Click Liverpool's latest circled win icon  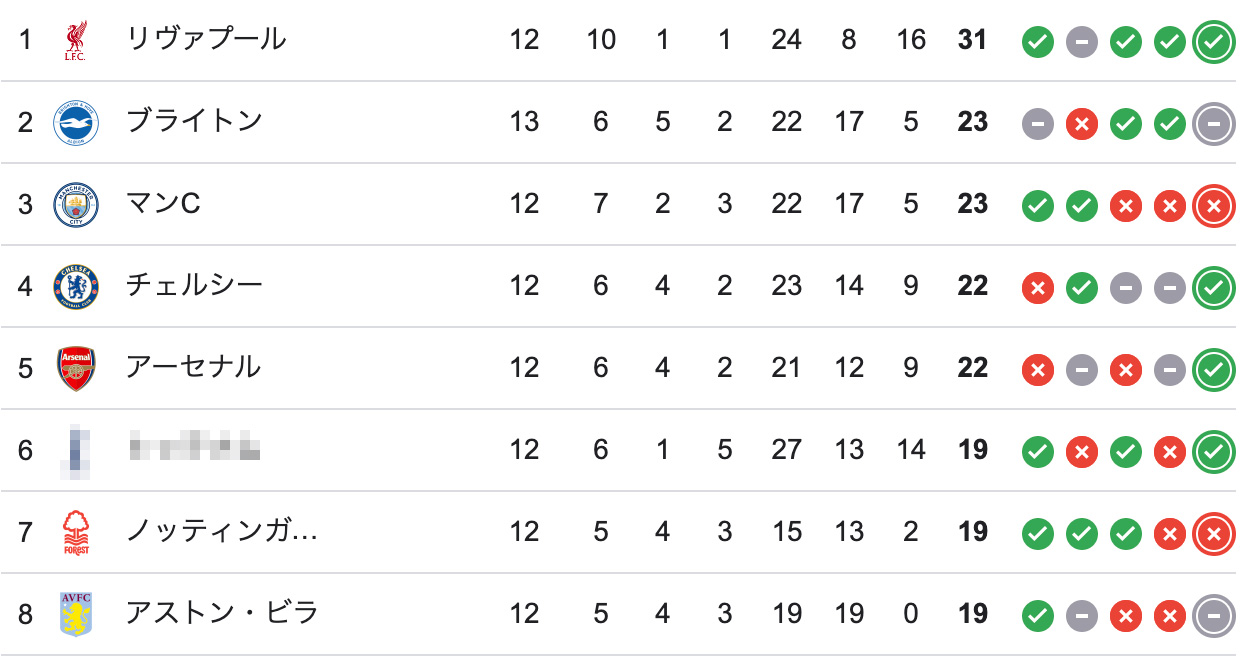[1214, 41]
